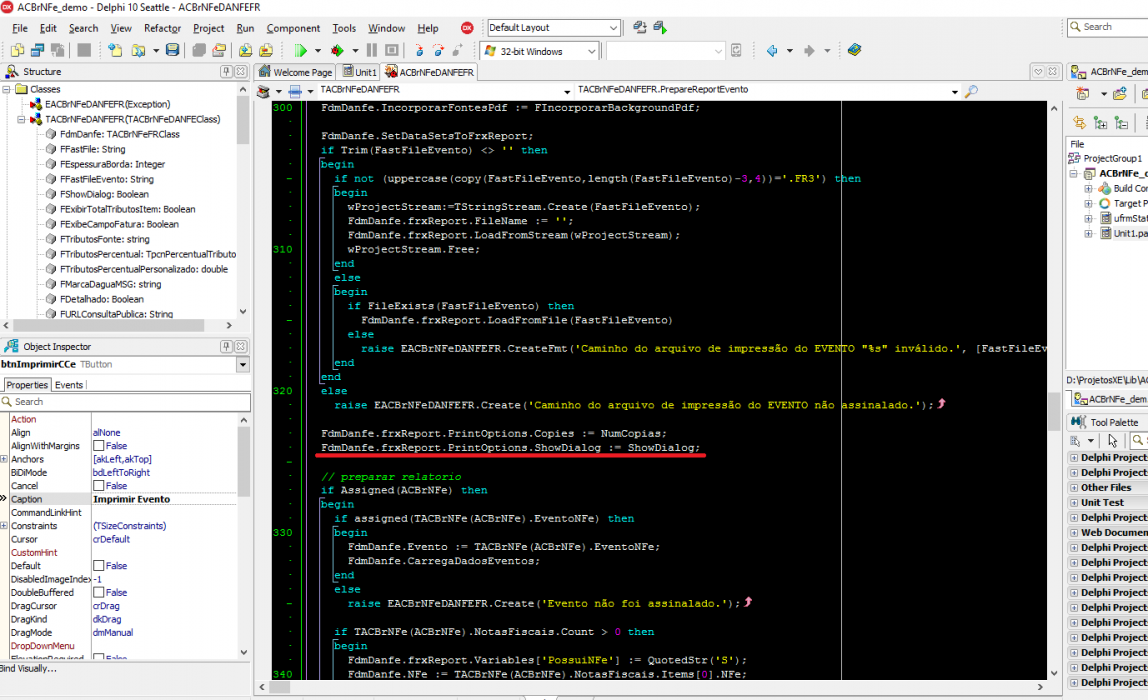Click the Save disk icon in toolbar
This screenshot has height=700, width=1148.
point(172,51)
